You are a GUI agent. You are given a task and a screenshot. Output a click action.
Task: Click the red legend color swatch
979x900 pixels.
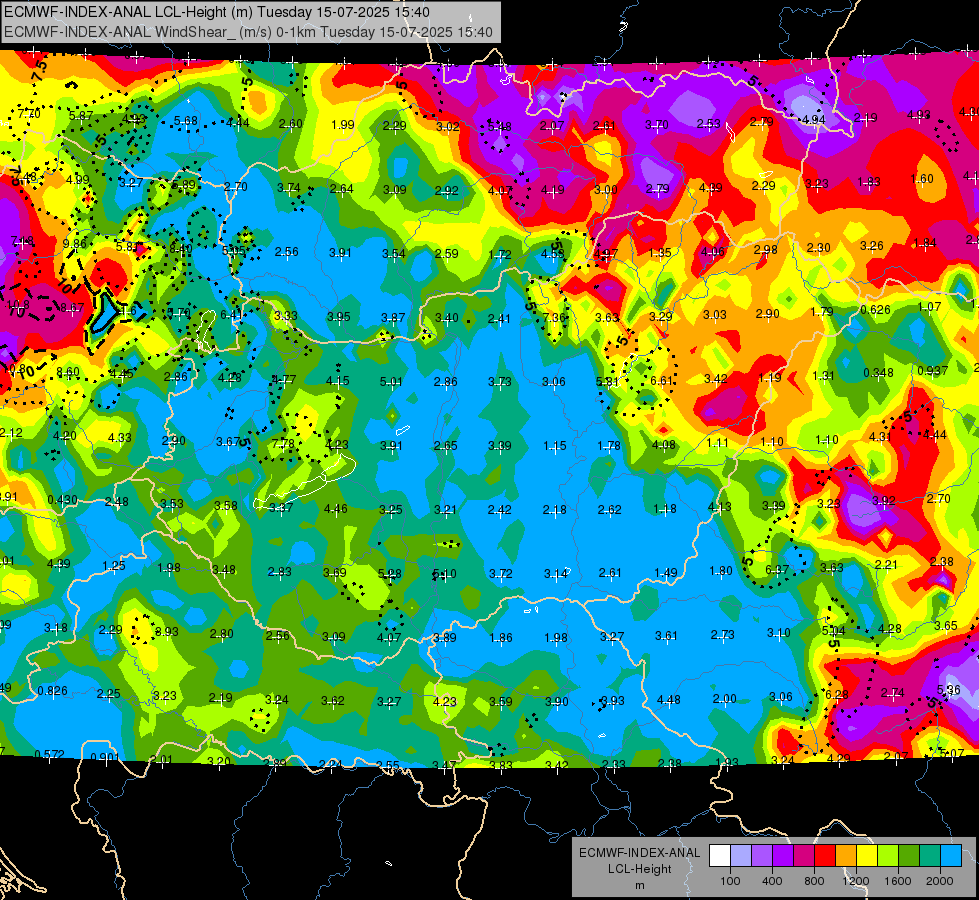point(825,856)
